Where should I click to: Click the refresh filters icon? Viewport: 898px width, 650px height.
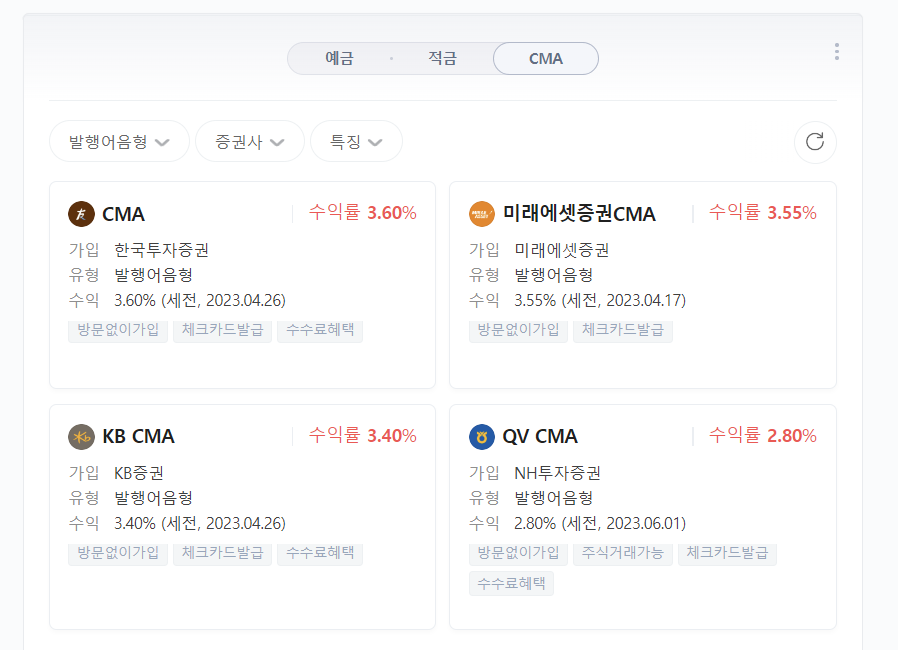[815, 141]
